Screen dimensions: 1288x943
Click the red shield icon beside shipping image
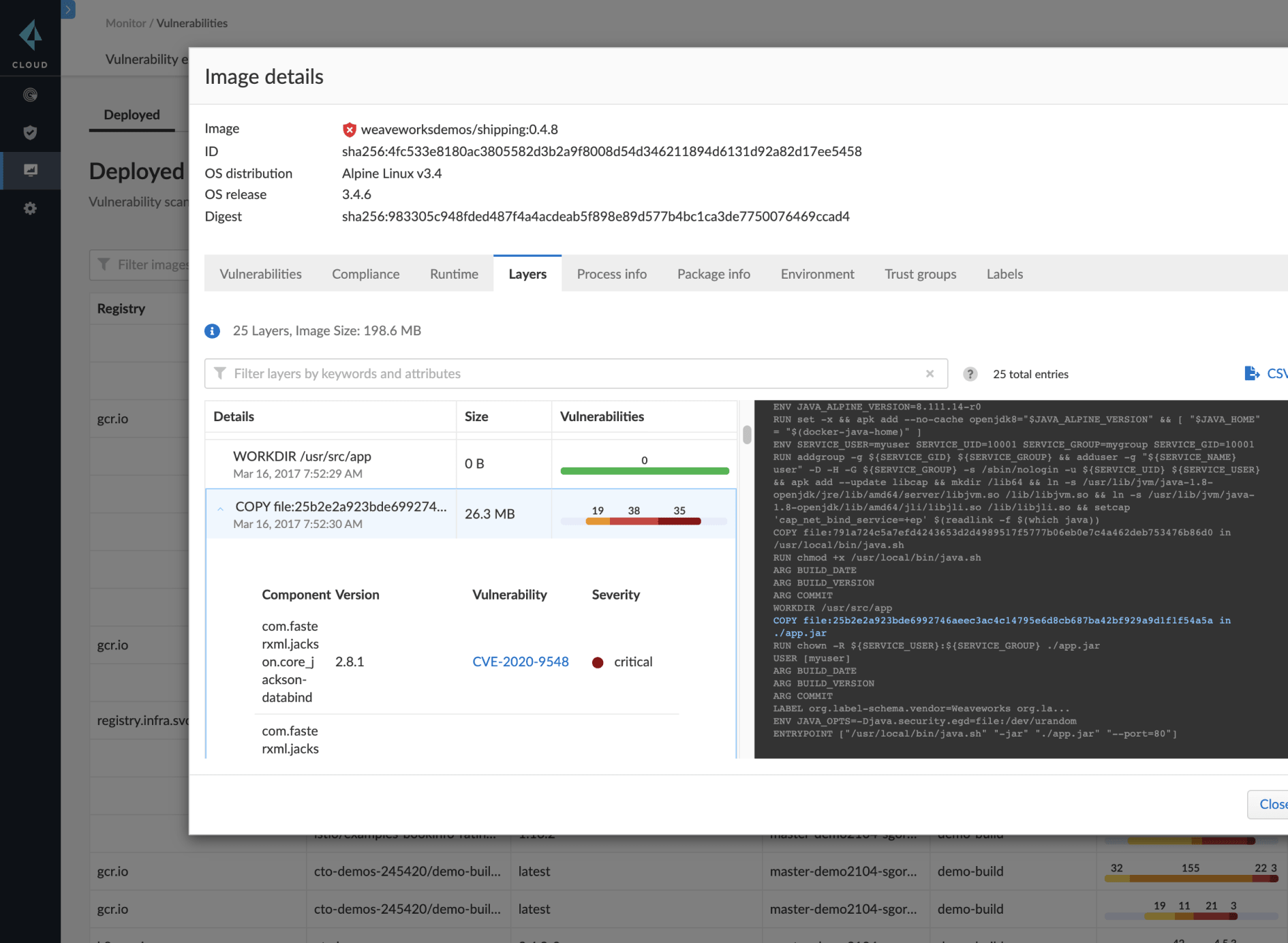349,129
